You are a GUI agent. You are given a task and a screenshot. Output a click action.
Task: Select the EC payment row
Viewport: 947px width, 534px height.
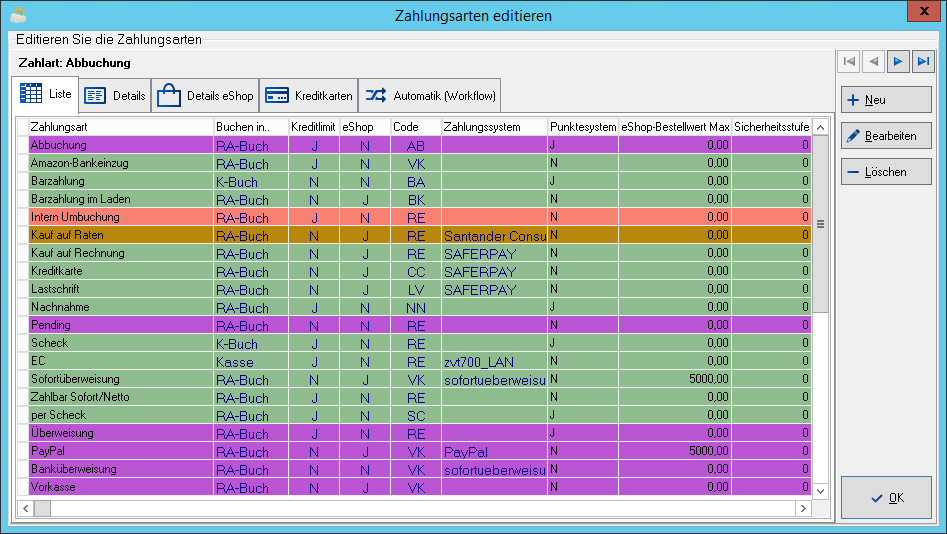pos(420,361)
